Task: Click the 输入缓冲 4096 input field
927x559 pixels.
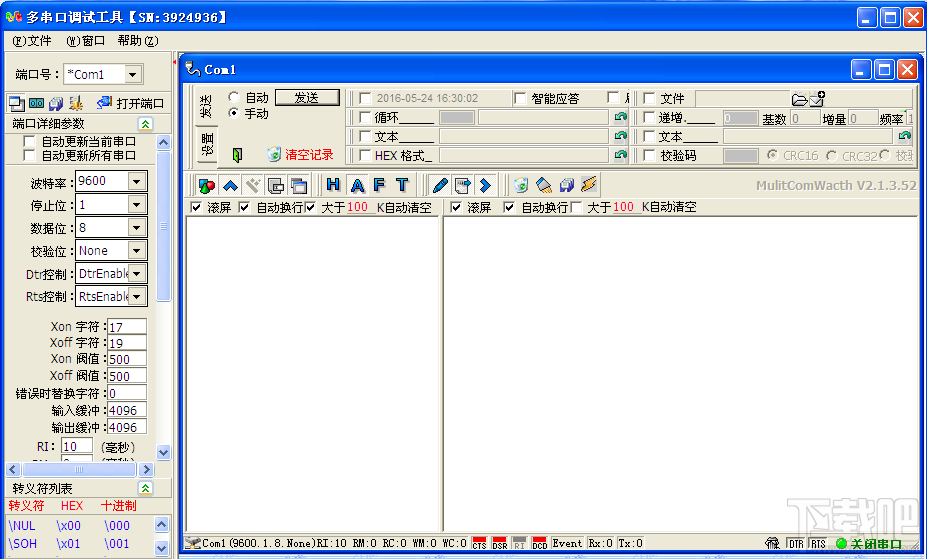Action: [127, 410]
